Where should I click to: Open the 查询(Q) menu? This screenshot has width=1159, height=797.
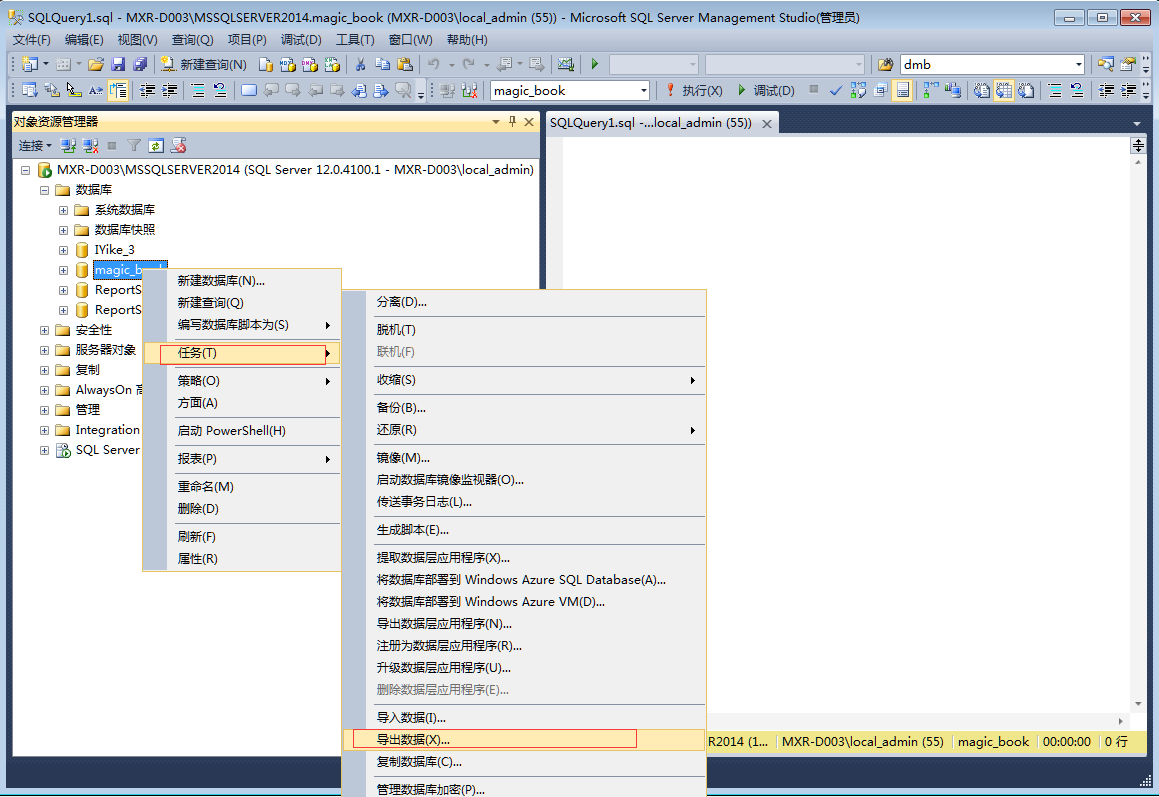click(192, 39)
